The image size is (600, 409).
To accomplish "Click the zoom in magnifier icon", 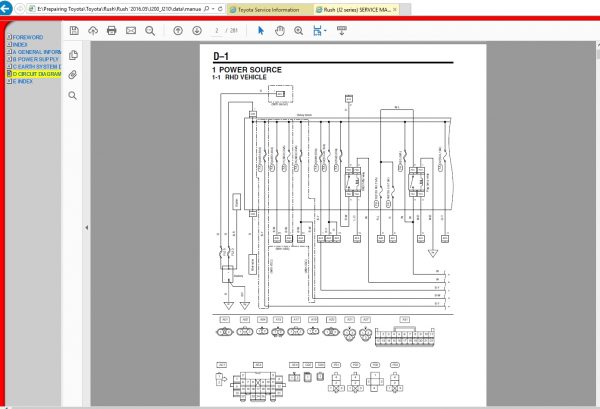I will [299, 31].
